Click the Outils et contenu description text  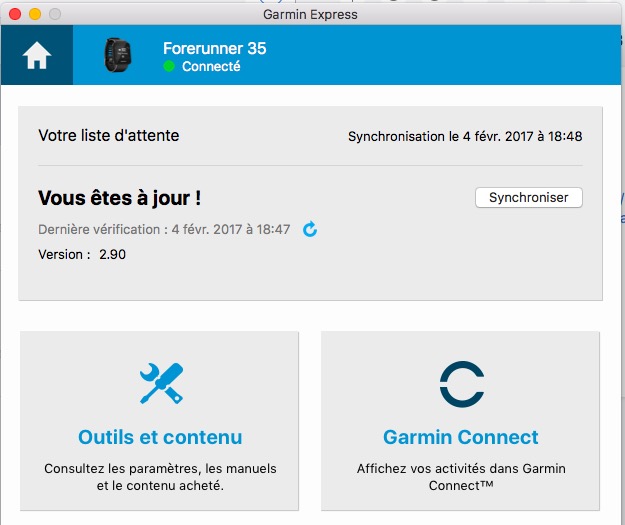pyautogui.click(x=160, y=477)
